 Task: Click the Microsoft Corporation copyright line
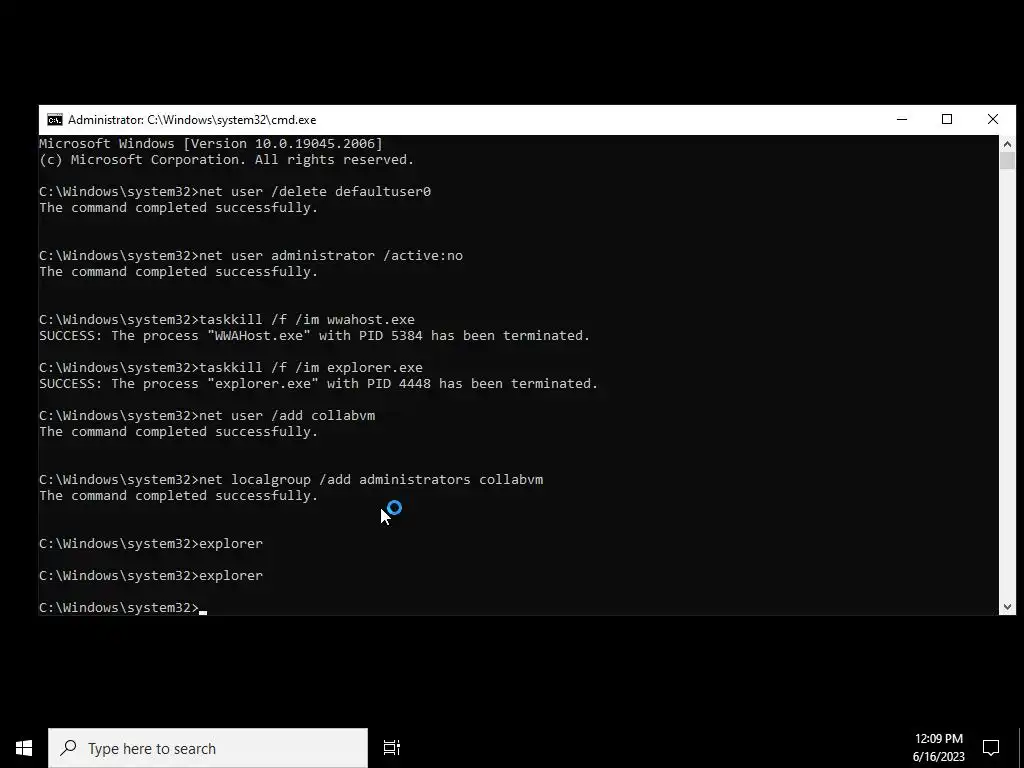click(x=227, y=160)
